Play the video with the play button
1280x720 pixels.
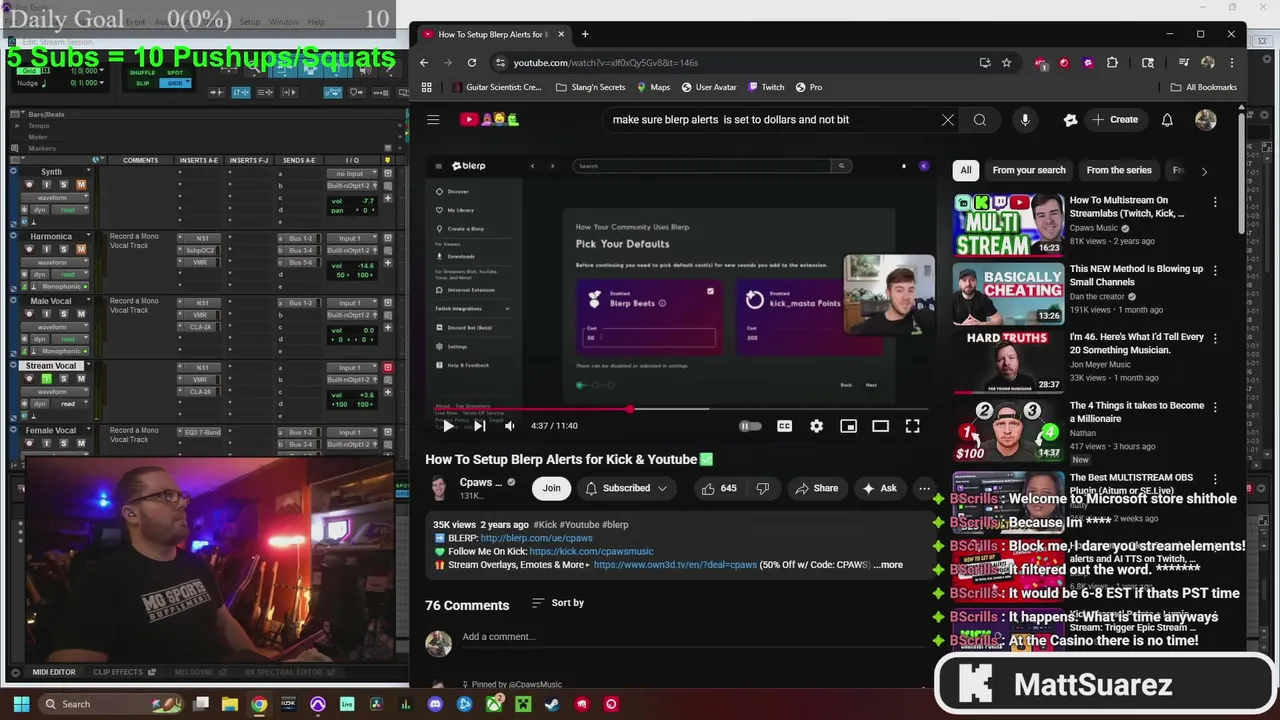click(x=447, y=426)
